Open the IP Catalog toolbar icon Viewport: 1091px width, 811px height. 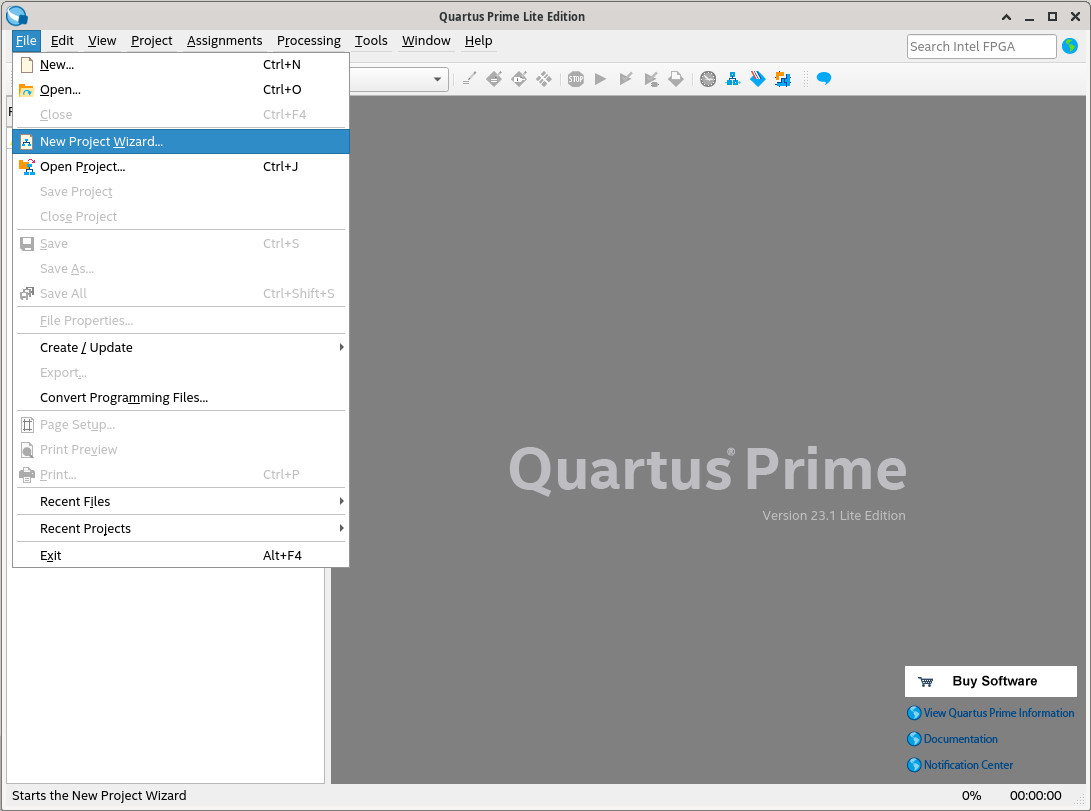coord(783,79)
